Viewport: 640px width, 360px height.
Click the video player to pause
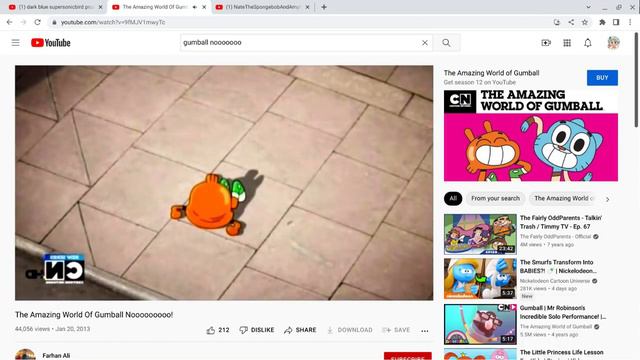pyautogui.click(x=224, y=183)
